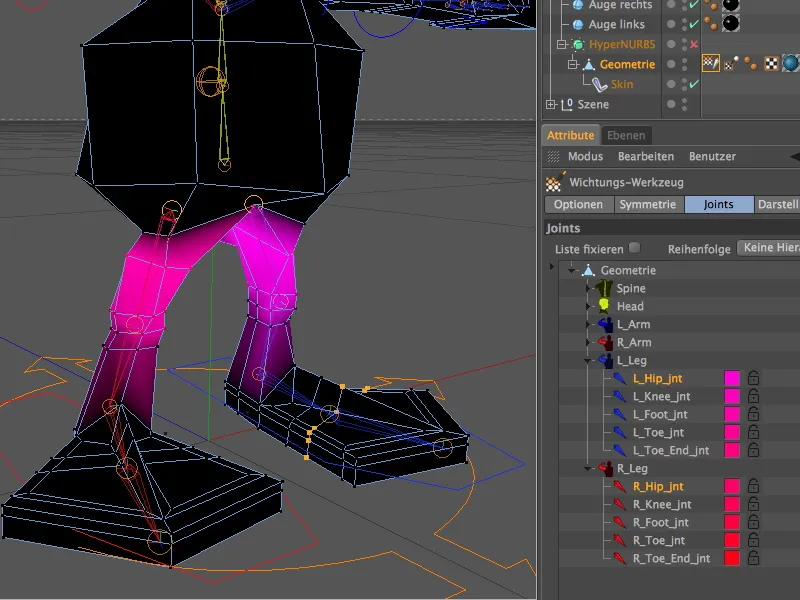Image resolution: width=800 pixels, height=600 pixels.
Task: Toggle visibility dots of Szene
Action: 685,105
